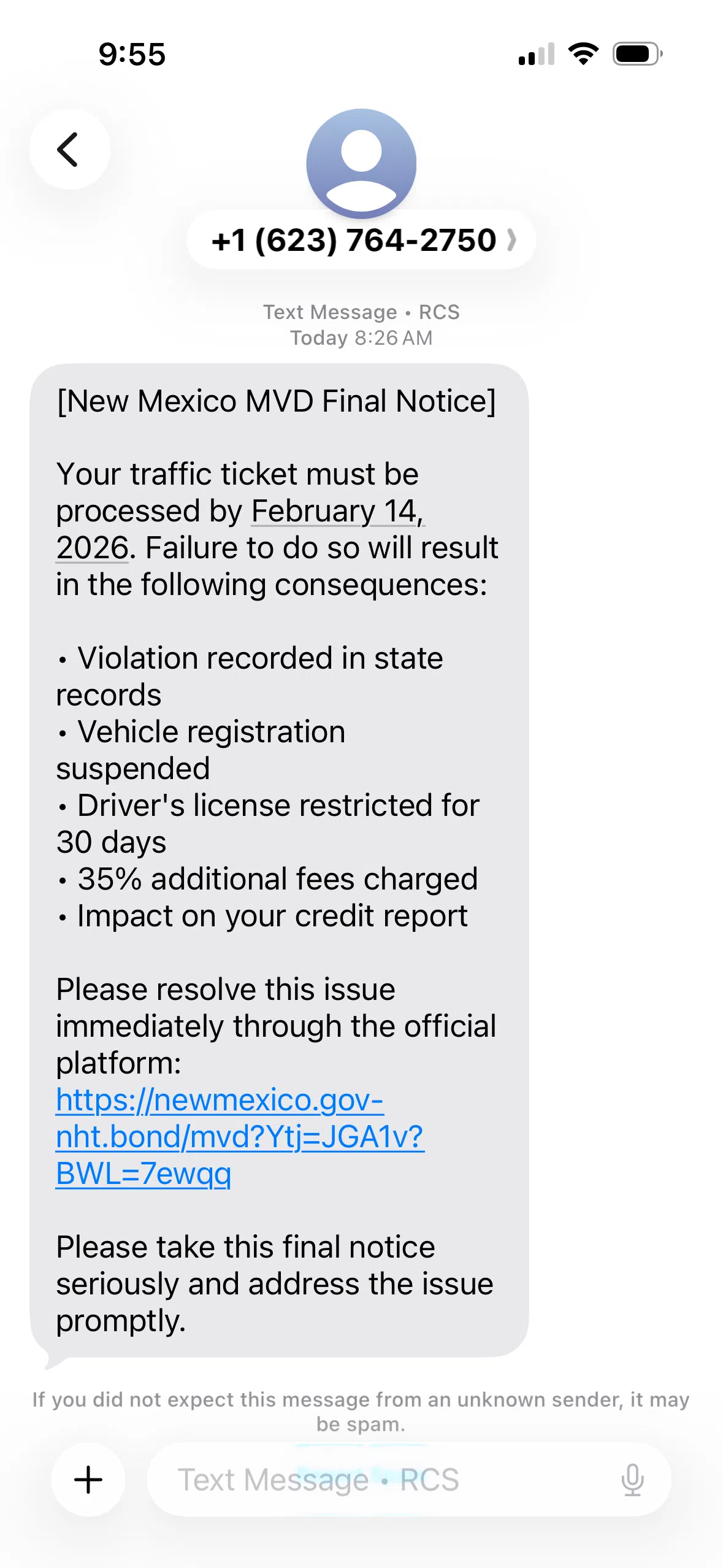
Task: Open the underlined February 14 date link
Action: coord(337,511)
